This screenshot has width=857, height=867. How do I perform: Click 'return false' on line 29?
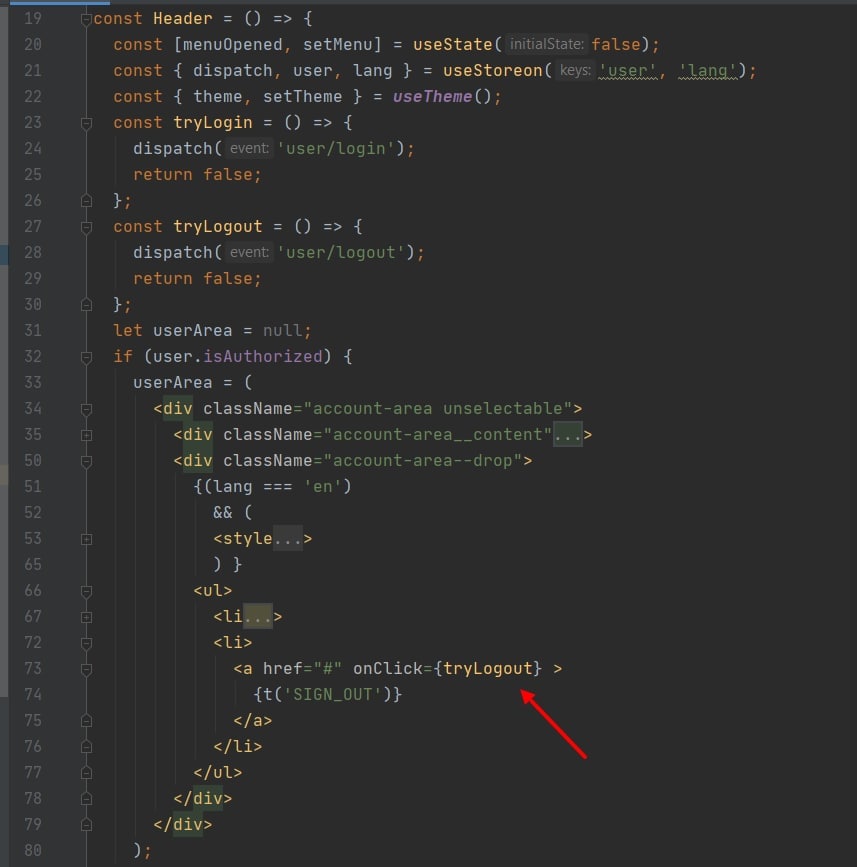pos(193,279)
